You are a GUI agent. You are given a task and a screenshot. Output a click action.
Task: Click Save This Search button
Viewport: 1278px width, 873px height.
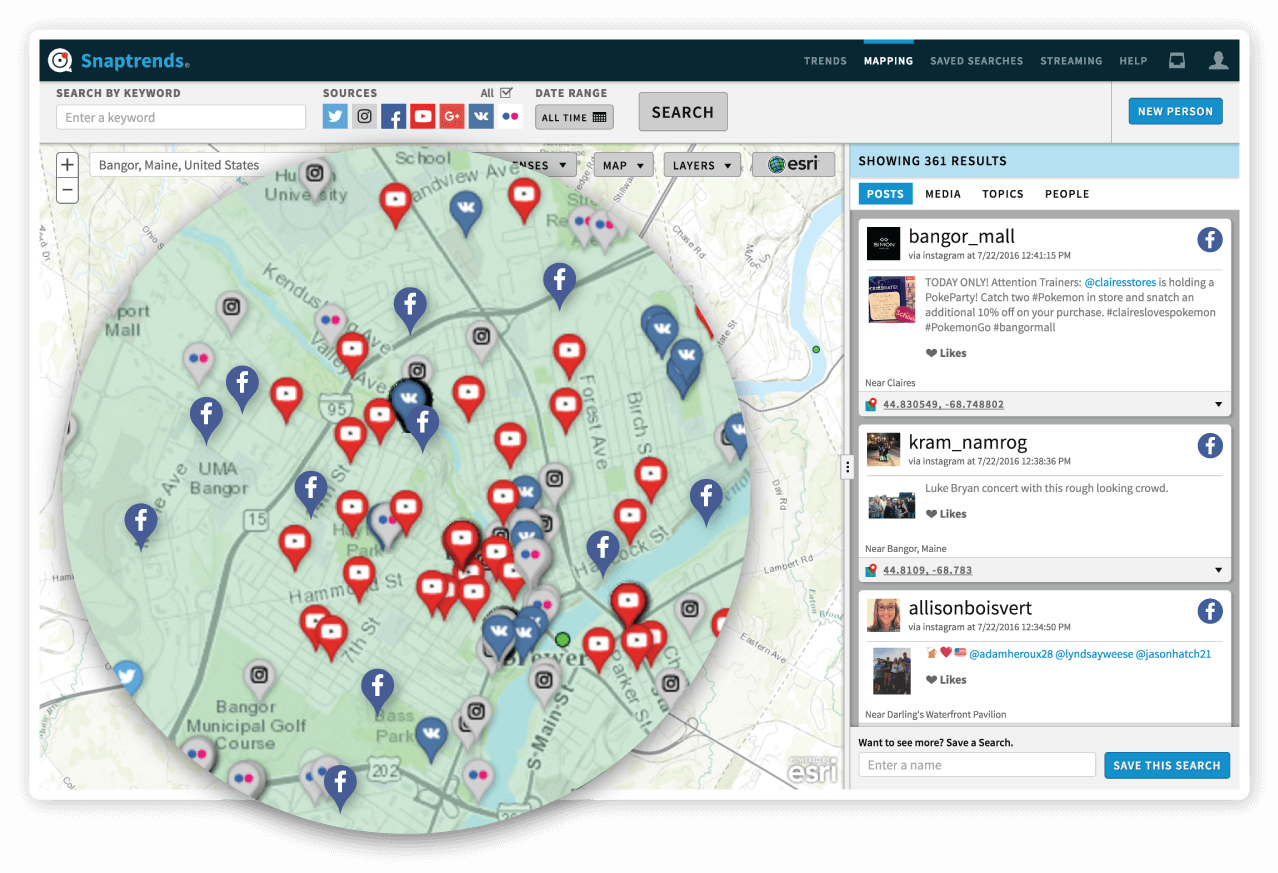(x=1167, y=765)
